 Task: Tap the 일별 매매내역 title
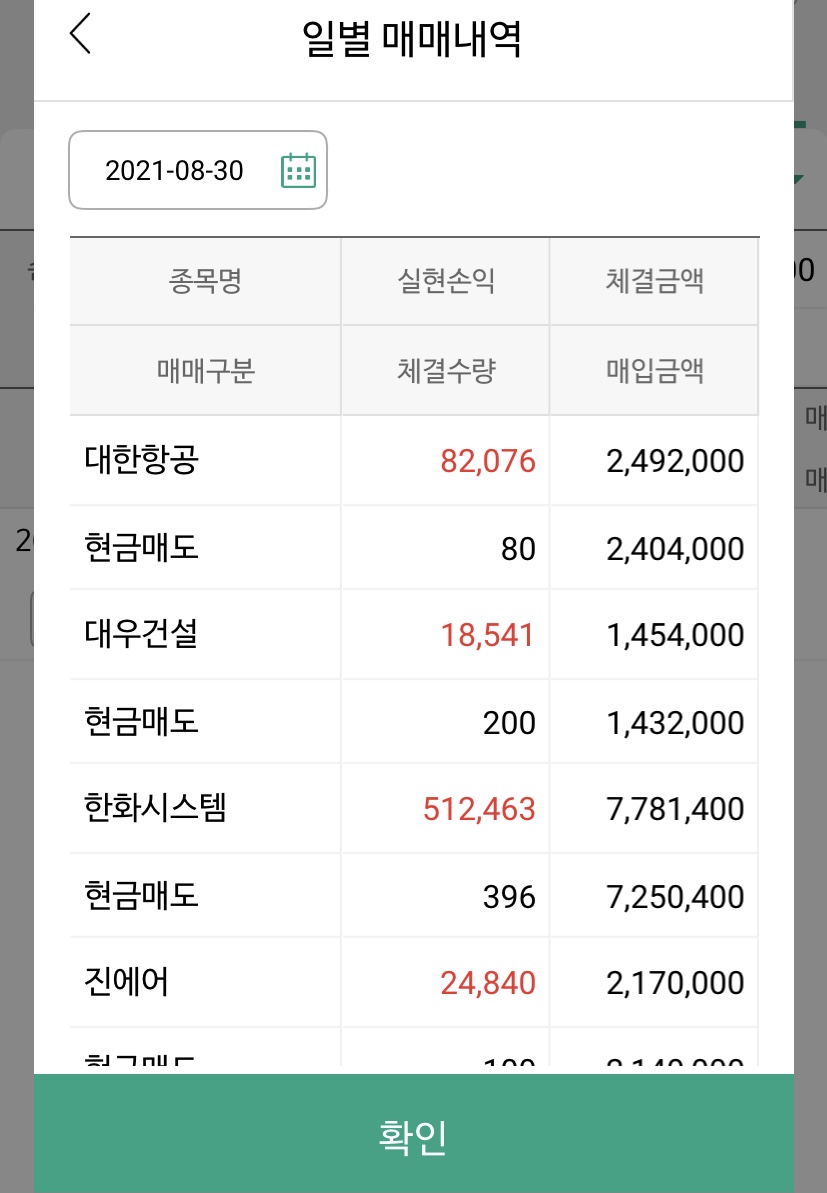pos(412,40)
